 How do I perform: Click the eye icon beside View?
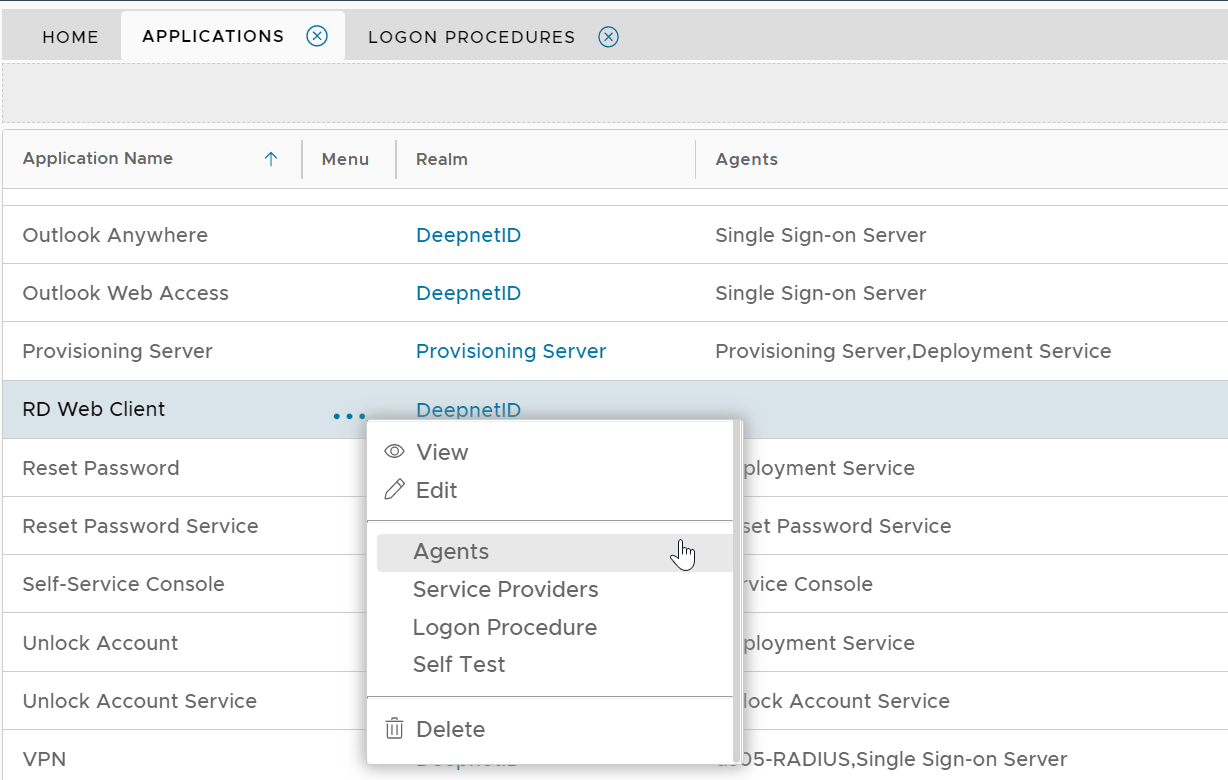click(394, 452)
